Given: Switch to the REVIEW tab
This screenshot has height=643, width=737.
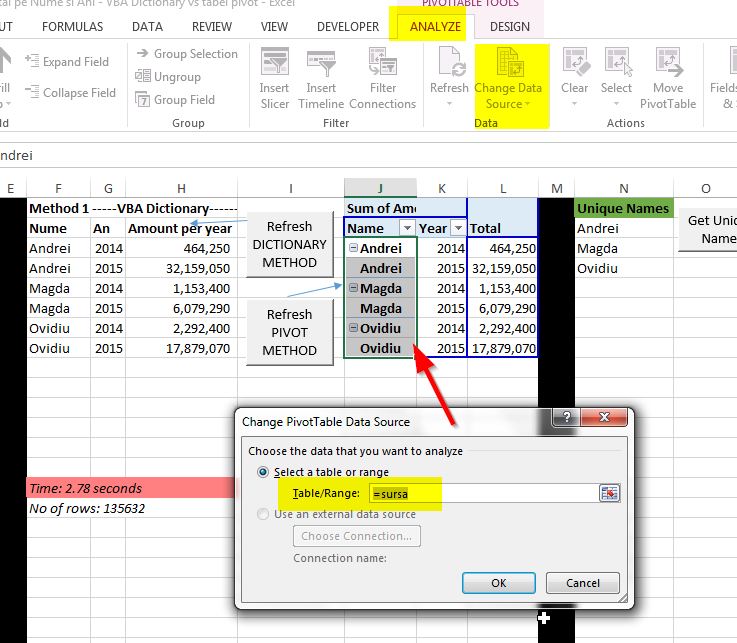Looking at the screenshot, I should (x=212, y=27).
